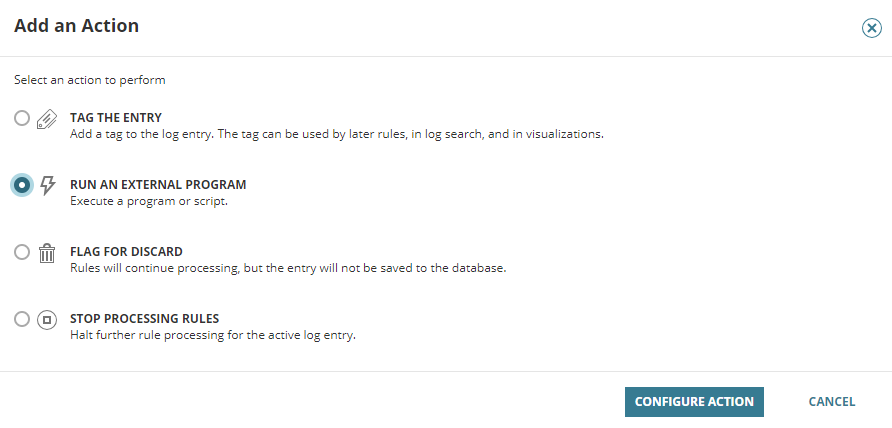
Task: Click the RUN AN EXTERNAL PROGRAM label
Action: 158,185
